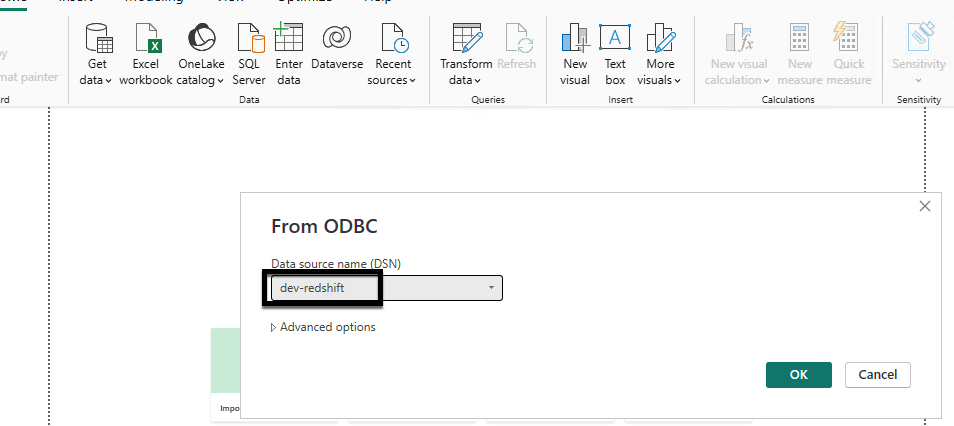Open Enter data table

tap(288, 55)
